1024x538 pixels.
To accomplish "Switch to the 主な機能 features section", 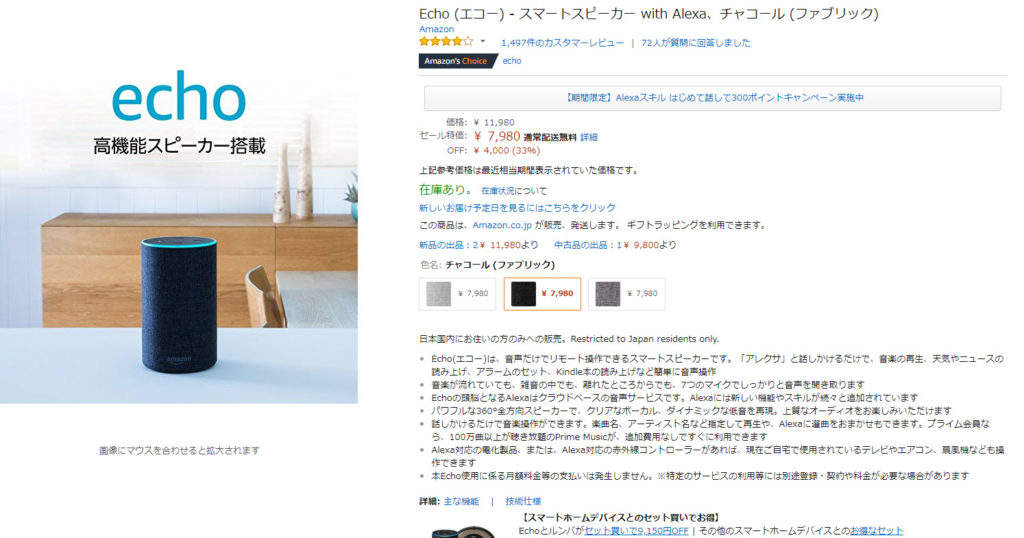I will (x=461, y=501).
